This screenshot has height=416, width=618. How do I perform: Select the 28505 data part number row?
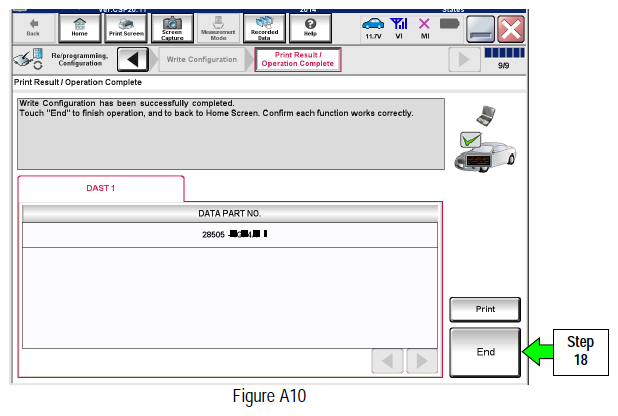(x=230, y=235)
